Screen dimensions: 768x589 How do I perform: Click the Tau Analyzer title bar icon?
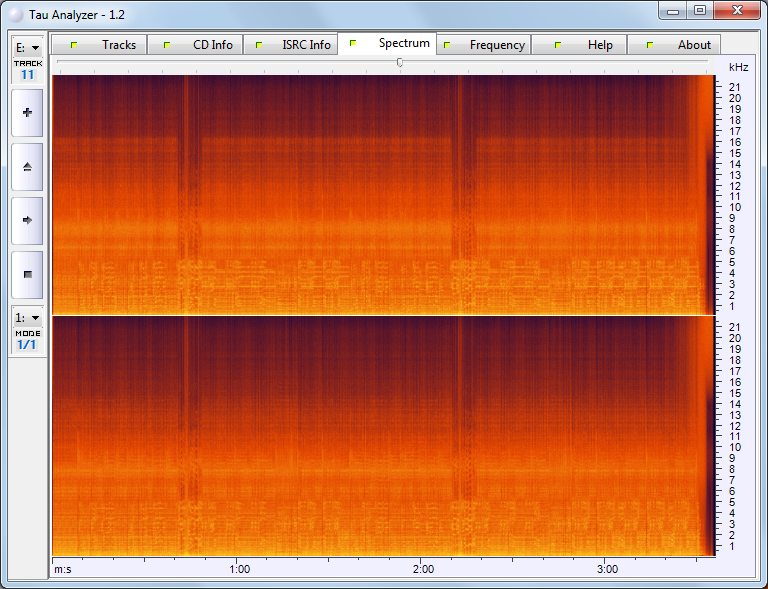(14, 11)
